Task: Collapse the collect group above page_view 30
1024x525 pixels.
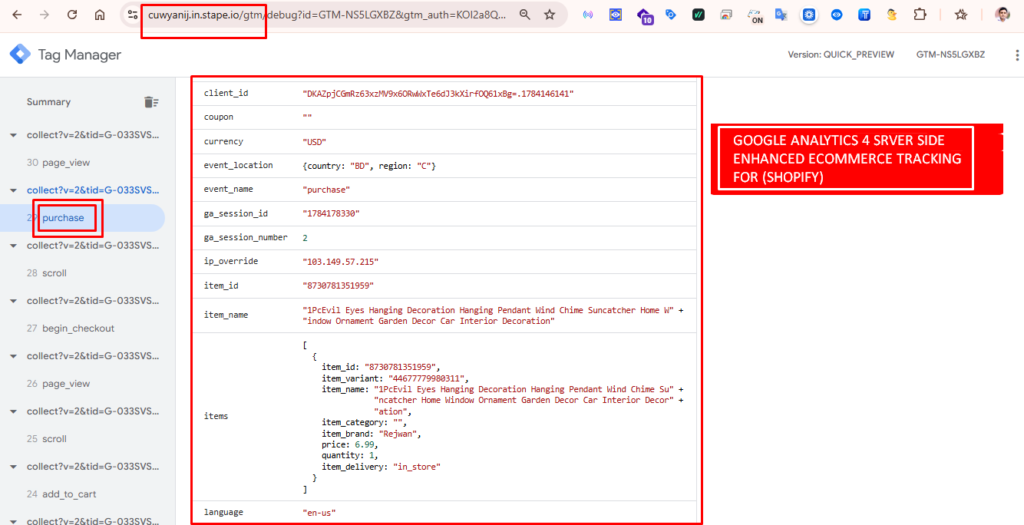Action: coord(13,135)
